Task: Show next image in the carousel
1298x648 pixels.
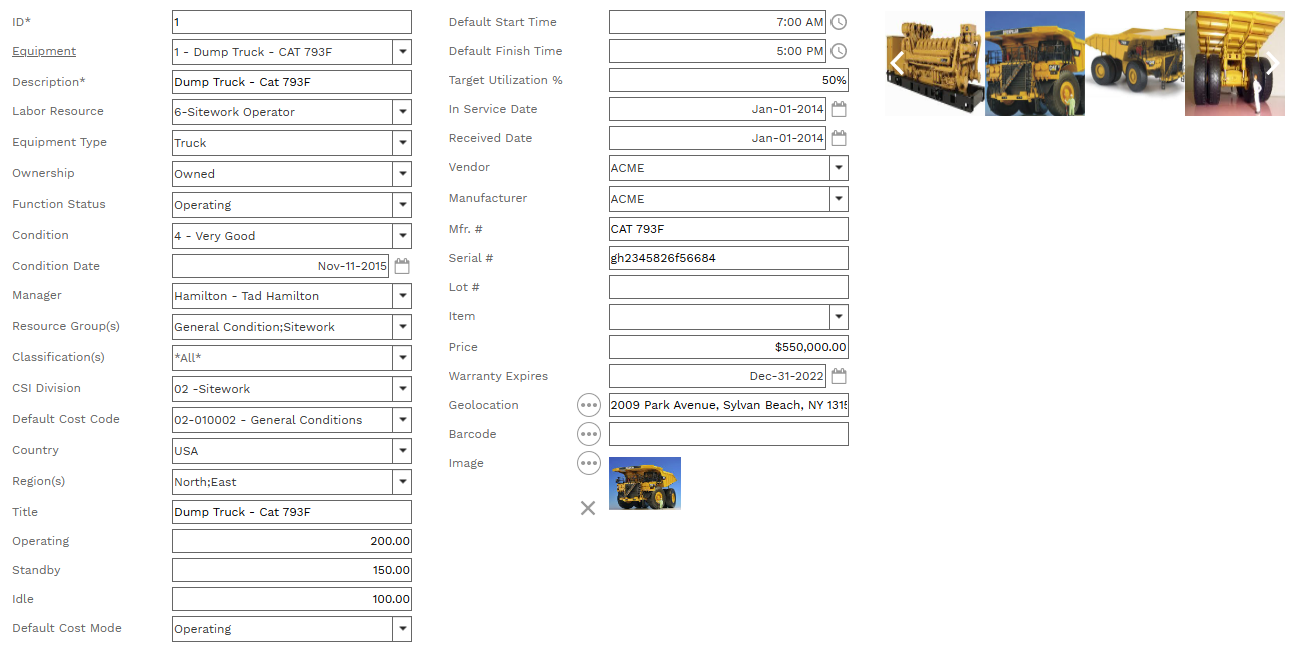Action: tap(1272, 64)
